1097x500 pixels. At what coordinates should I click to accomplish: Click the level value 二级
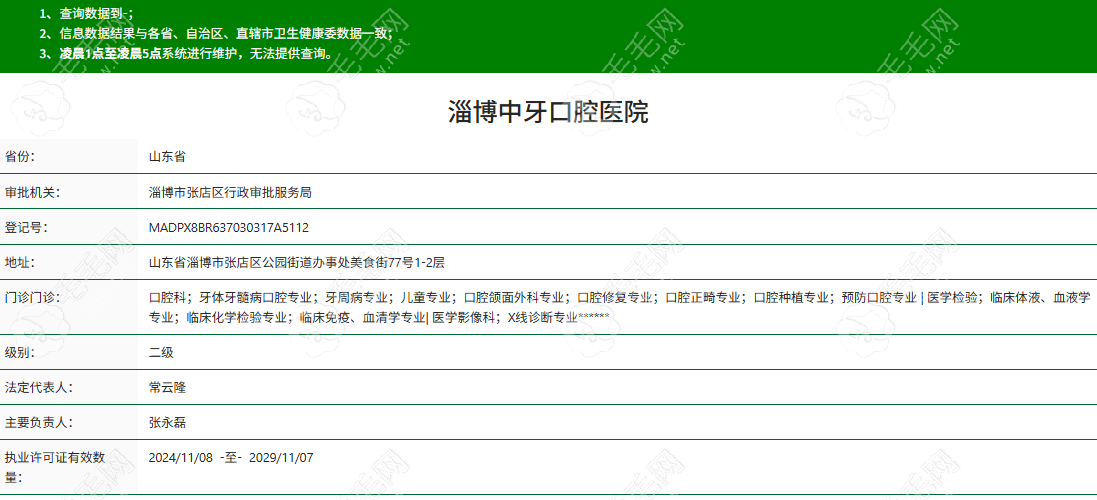click(161, 352)
